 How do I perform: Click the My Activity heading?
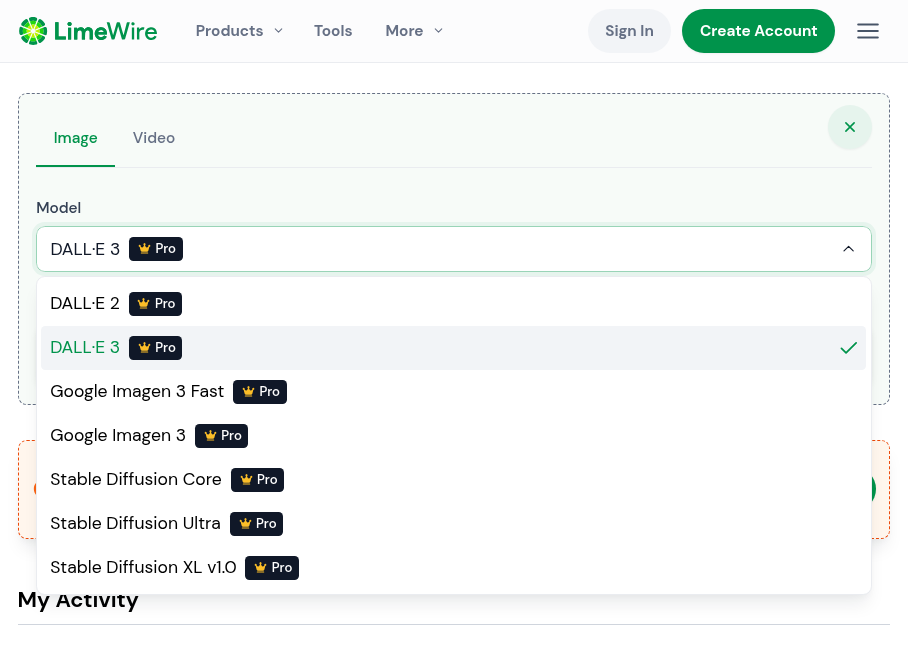(78, 600)
